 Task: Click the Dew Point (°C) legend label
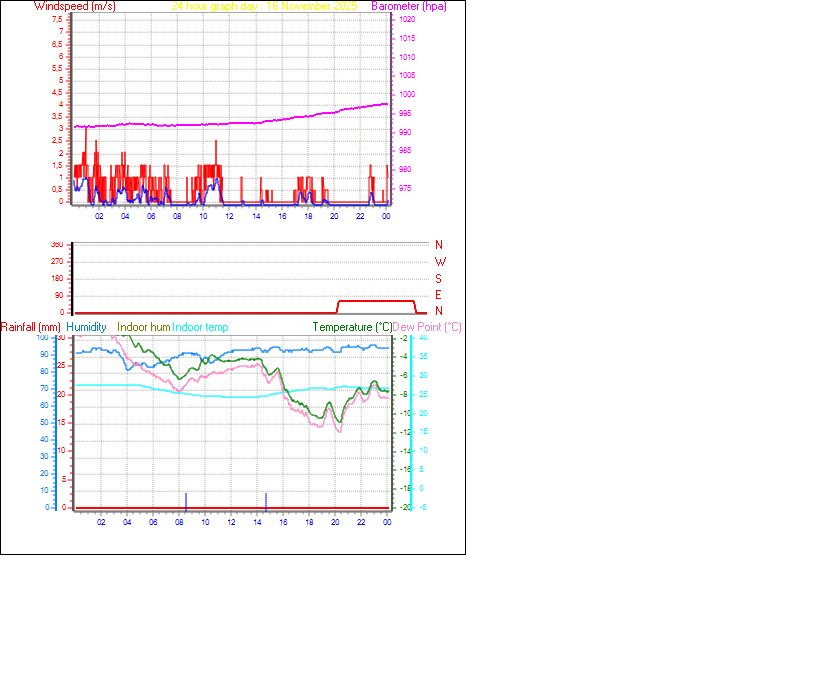click(x=429, y=327)
